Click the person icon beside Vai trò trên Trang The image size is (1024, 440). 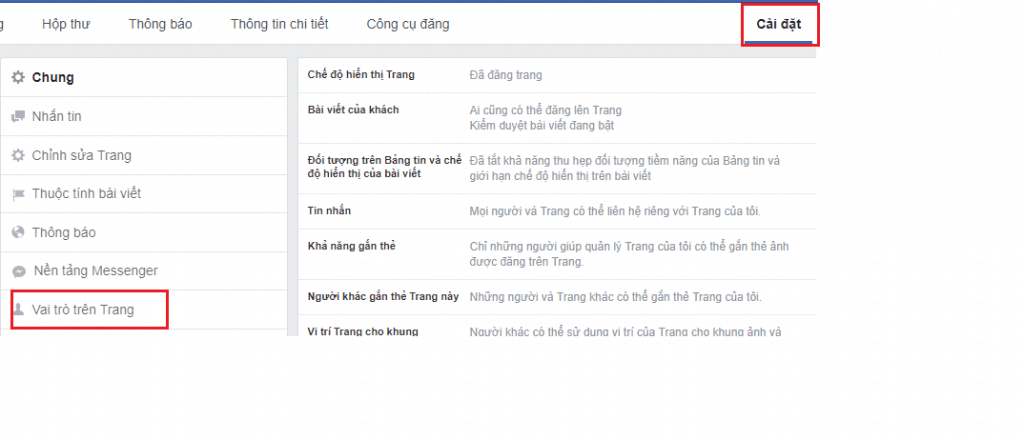pos(18,309)
